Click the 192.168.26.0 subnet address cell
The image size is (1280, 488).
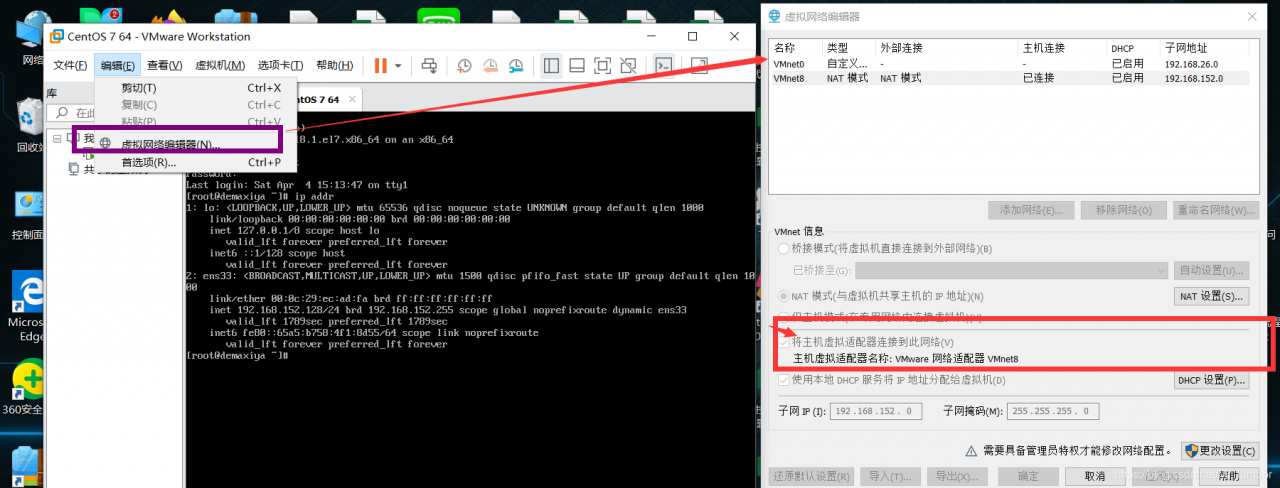pyautogui.click(x=1191, y=64)
